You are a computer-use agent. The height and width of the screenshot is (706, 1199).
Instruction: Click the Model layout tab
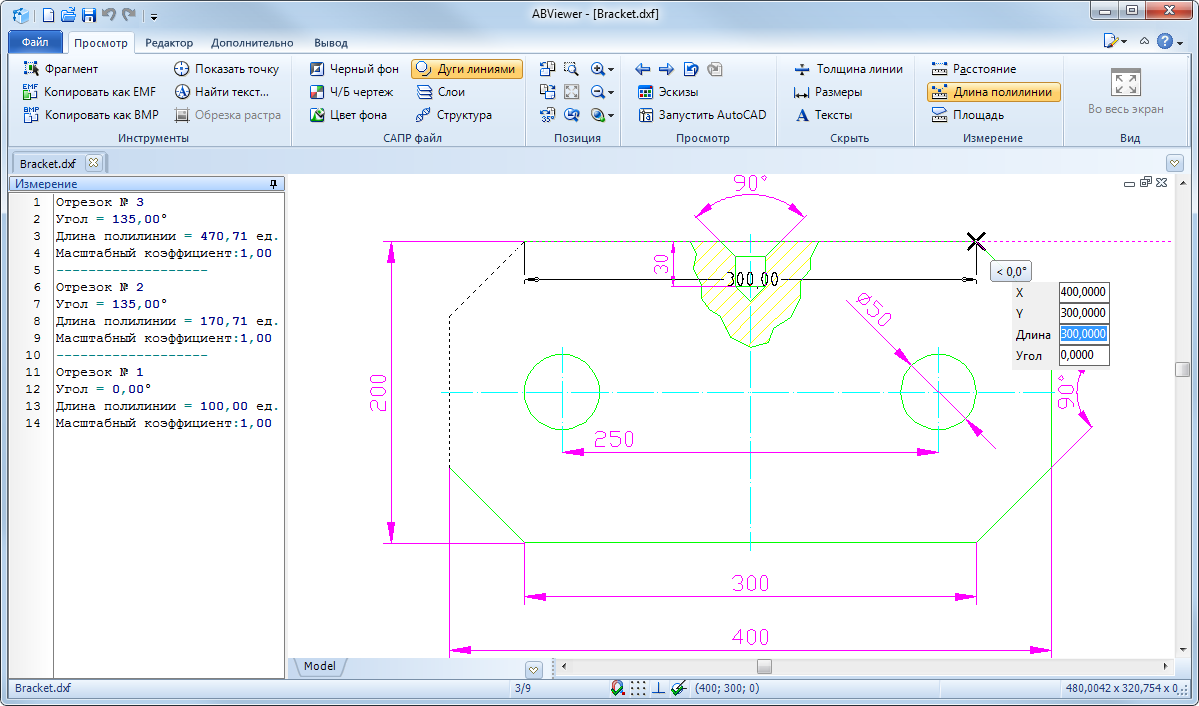(x=320, y=666)
